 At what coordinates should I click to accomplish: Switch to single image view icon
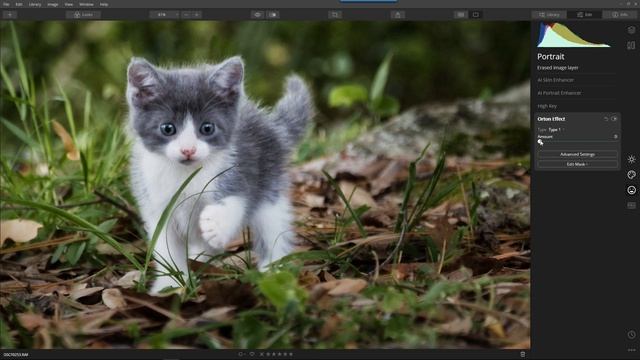coord(476,15)
